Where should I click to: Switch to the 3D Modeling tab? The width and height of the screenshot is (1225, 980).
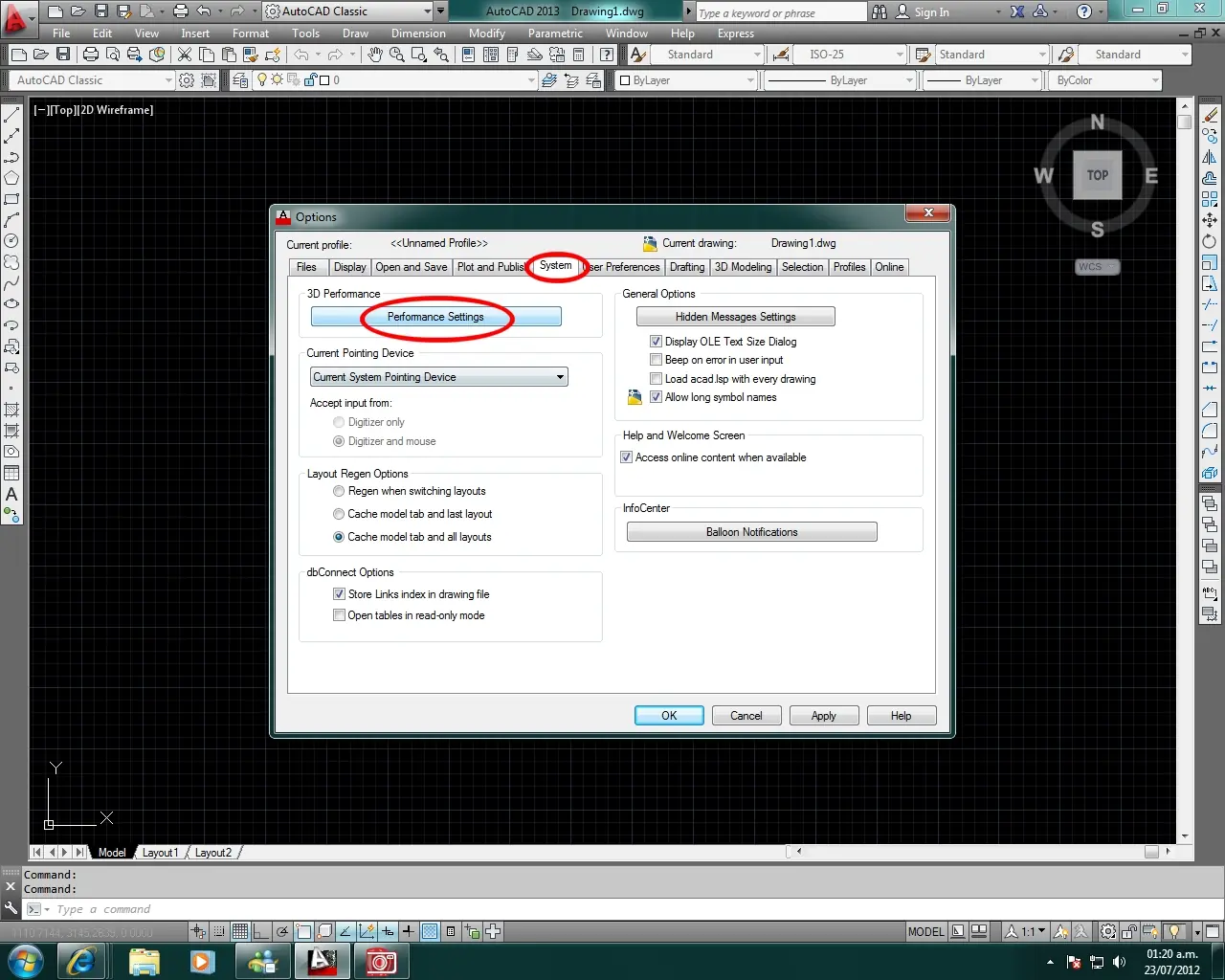coord(743,267)
